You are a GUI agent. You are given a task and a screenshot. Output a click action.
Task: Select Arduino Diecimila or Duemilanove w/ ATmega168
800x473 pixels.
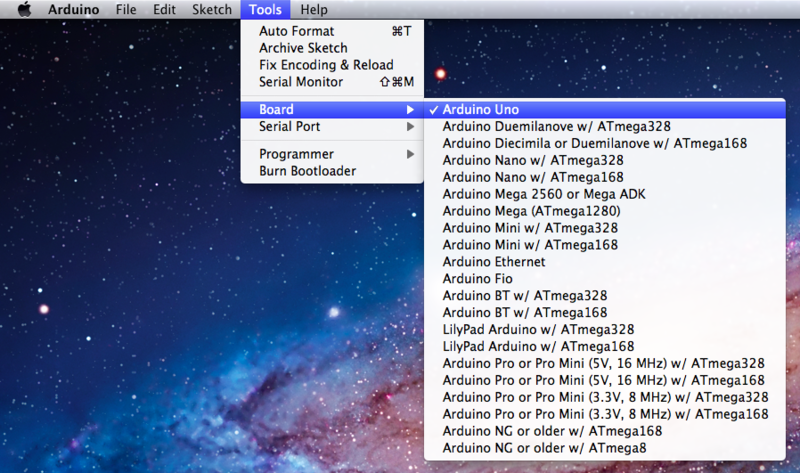click(605, 143)
